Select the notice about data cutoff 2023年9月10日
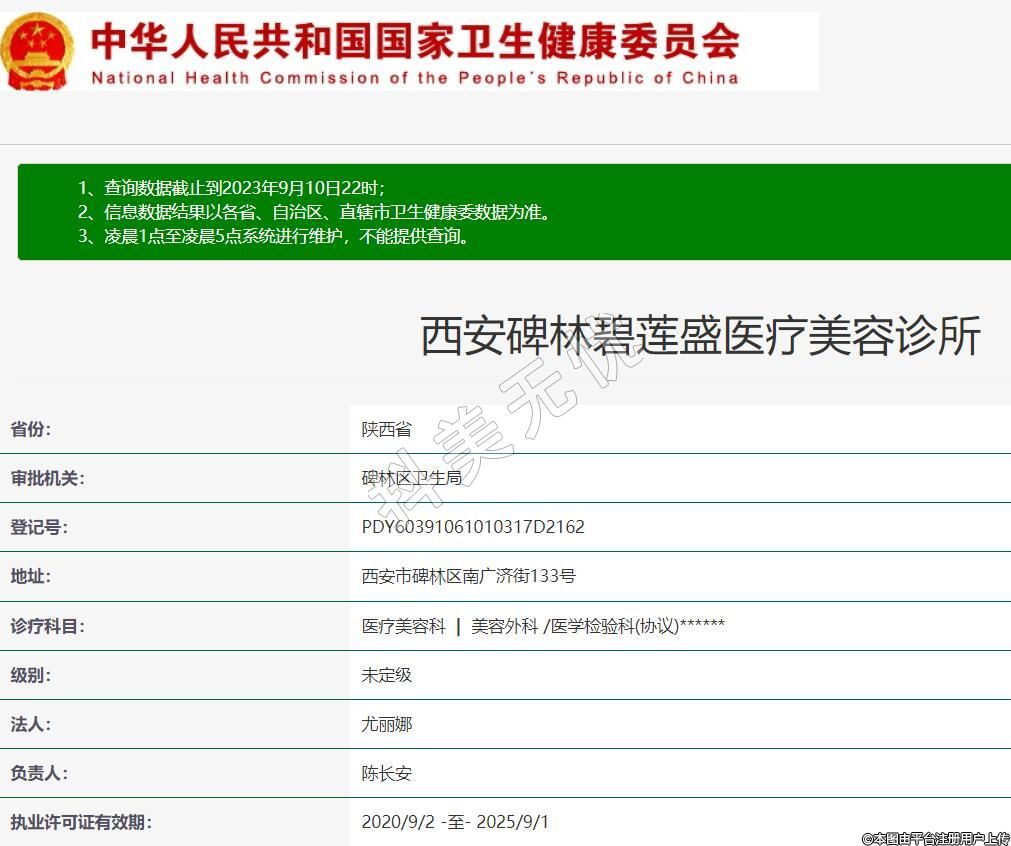 (232, 188)
